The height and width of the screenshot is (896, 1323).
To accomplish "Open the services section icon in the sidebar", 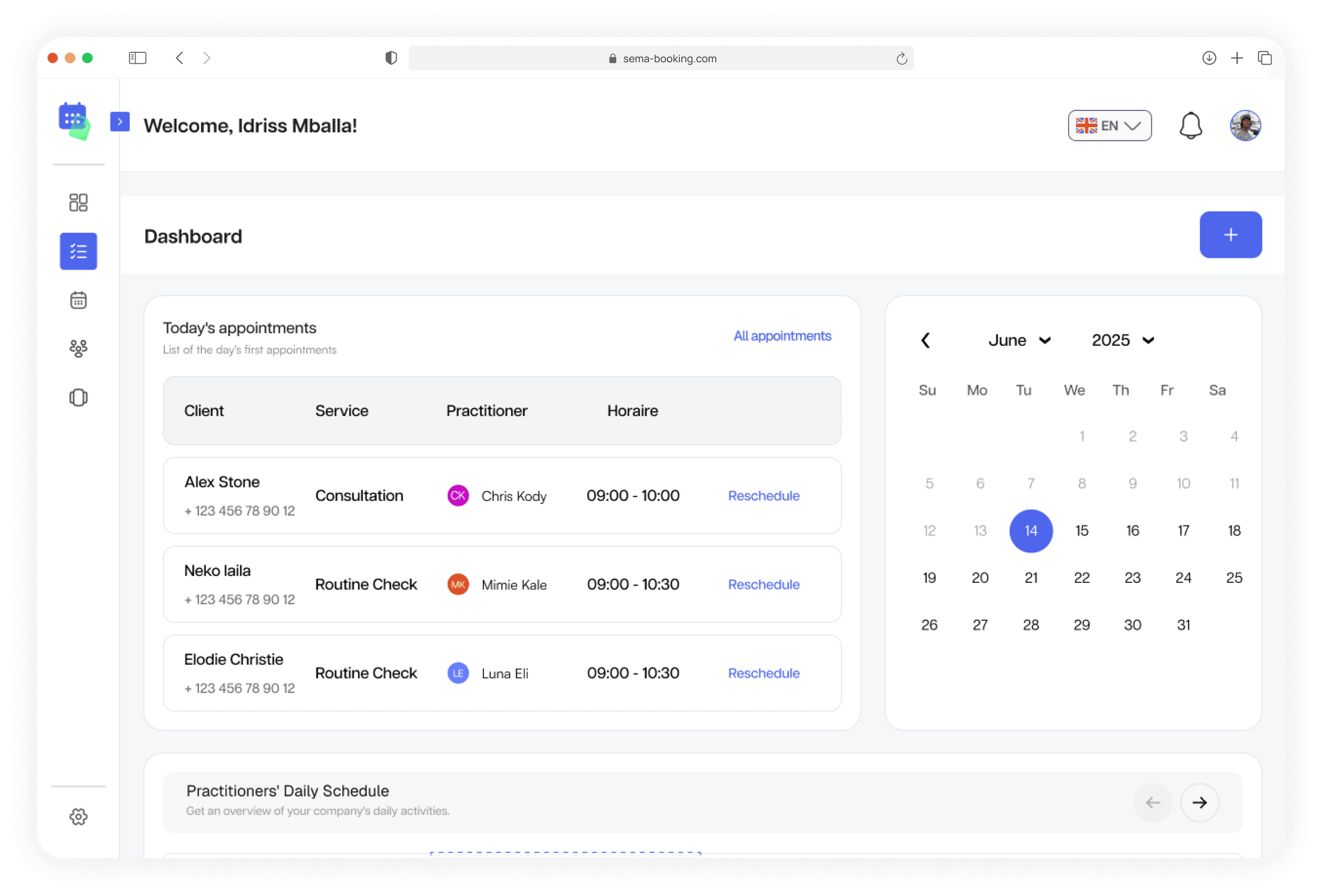I will click(78, 397).
